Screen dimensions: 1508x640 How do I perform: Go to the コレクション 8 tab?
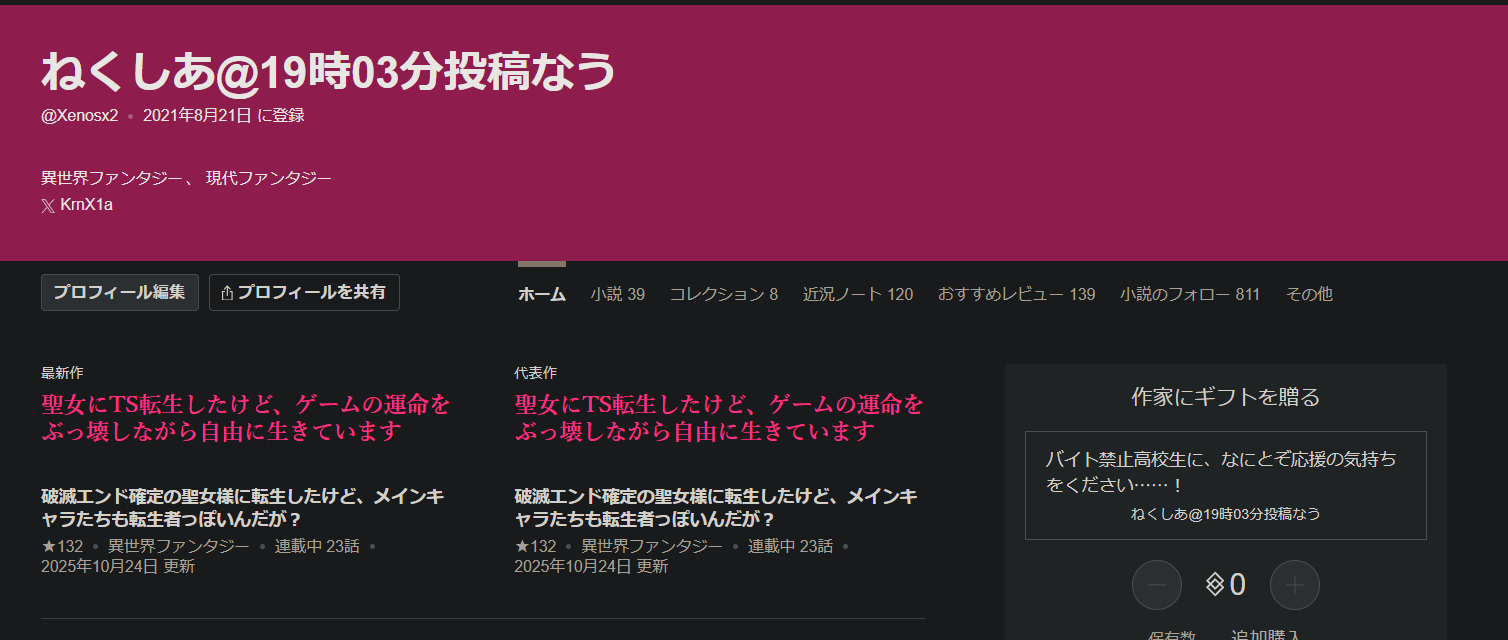coord(723,294)
